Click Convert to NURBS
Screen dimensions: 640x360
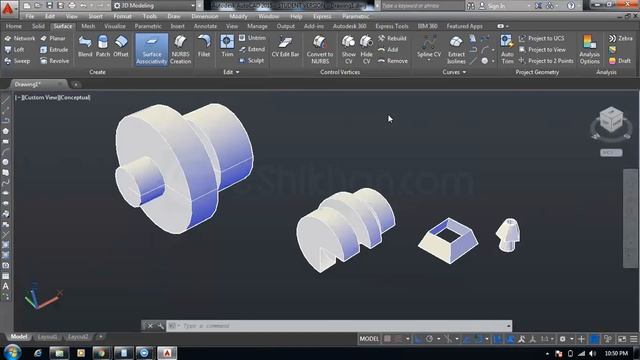(320, 49)
